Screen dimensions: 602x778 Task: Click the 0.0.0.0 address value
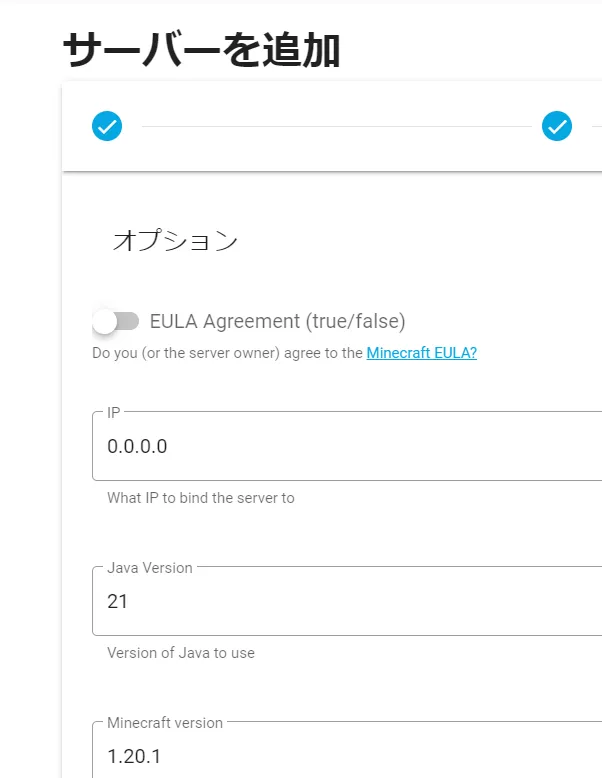137,447
